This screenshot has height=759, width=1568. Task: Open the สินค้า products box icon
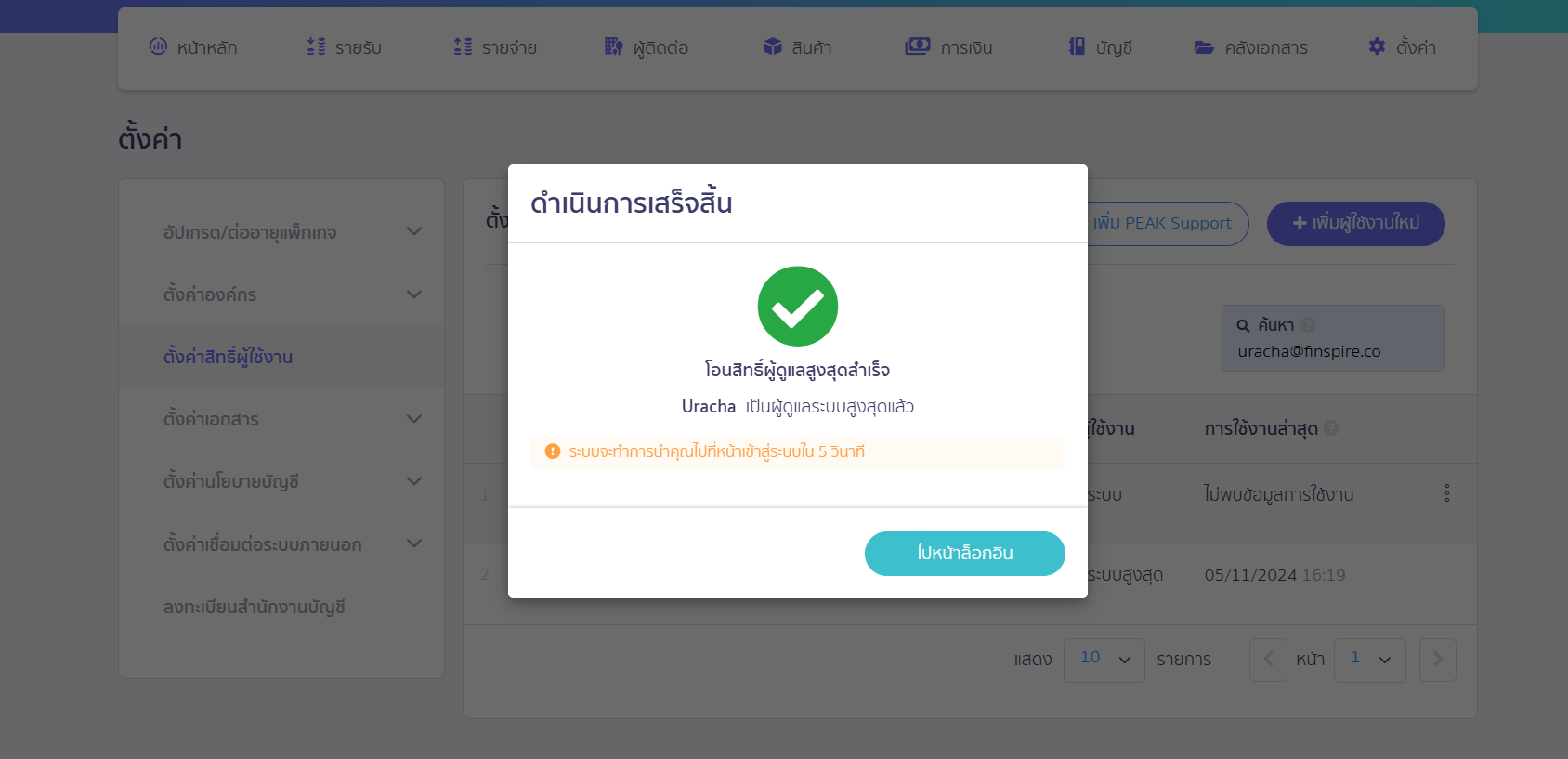pos(773,46)
